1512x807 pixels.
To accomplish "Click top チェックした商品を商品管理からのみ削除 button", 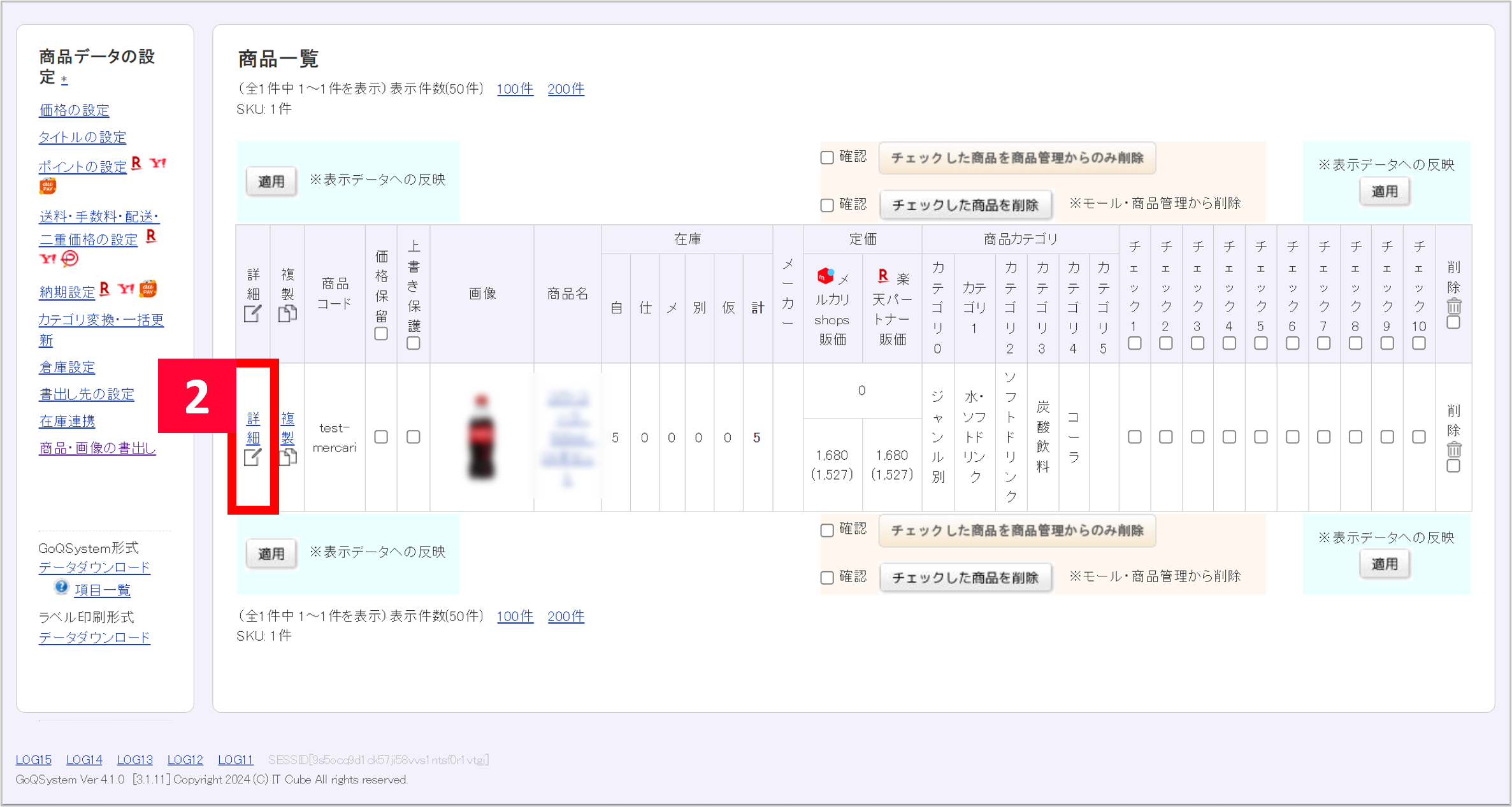I will pos(1017,158).
